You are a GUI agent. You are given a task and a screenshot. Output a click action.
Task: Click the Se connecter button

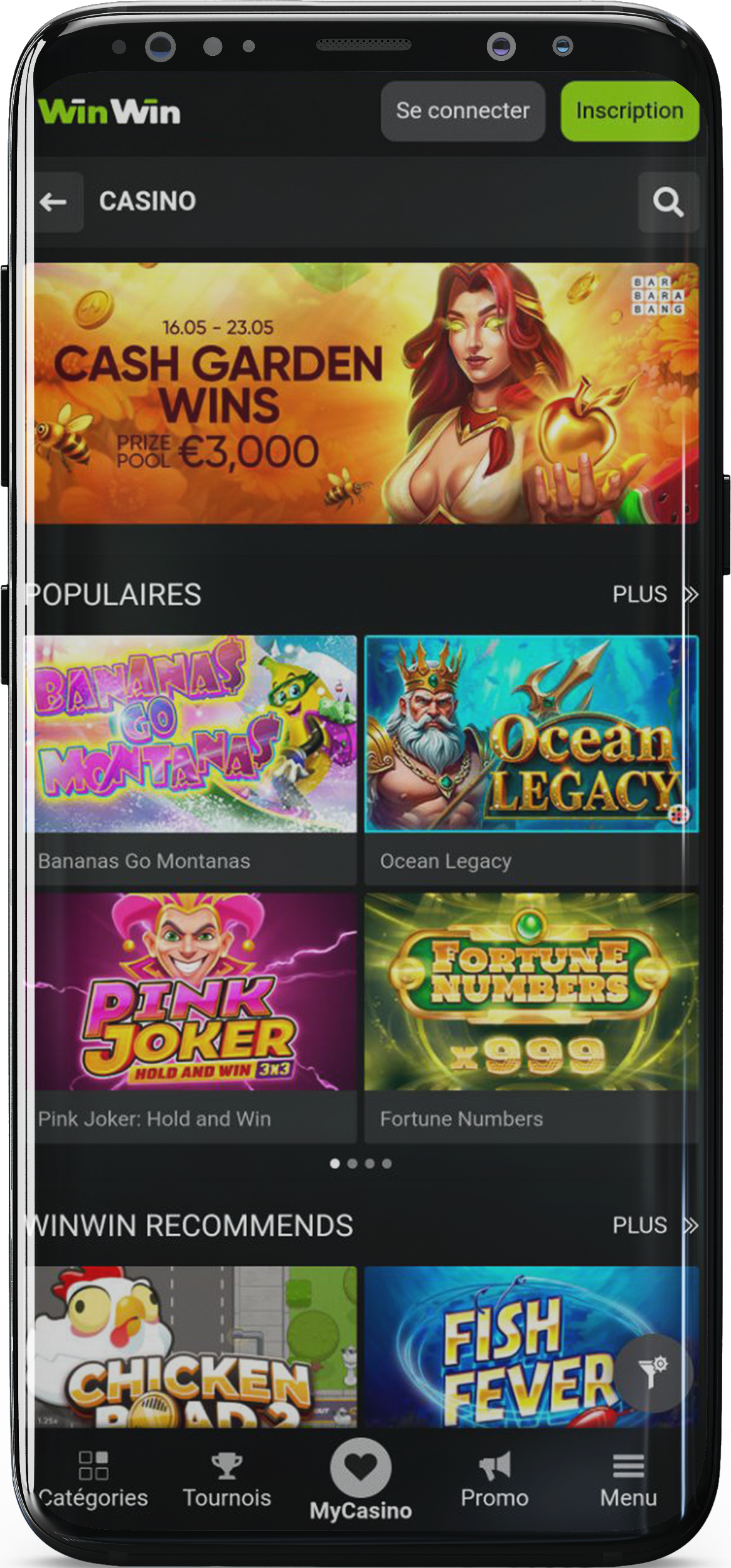(462, 111)
